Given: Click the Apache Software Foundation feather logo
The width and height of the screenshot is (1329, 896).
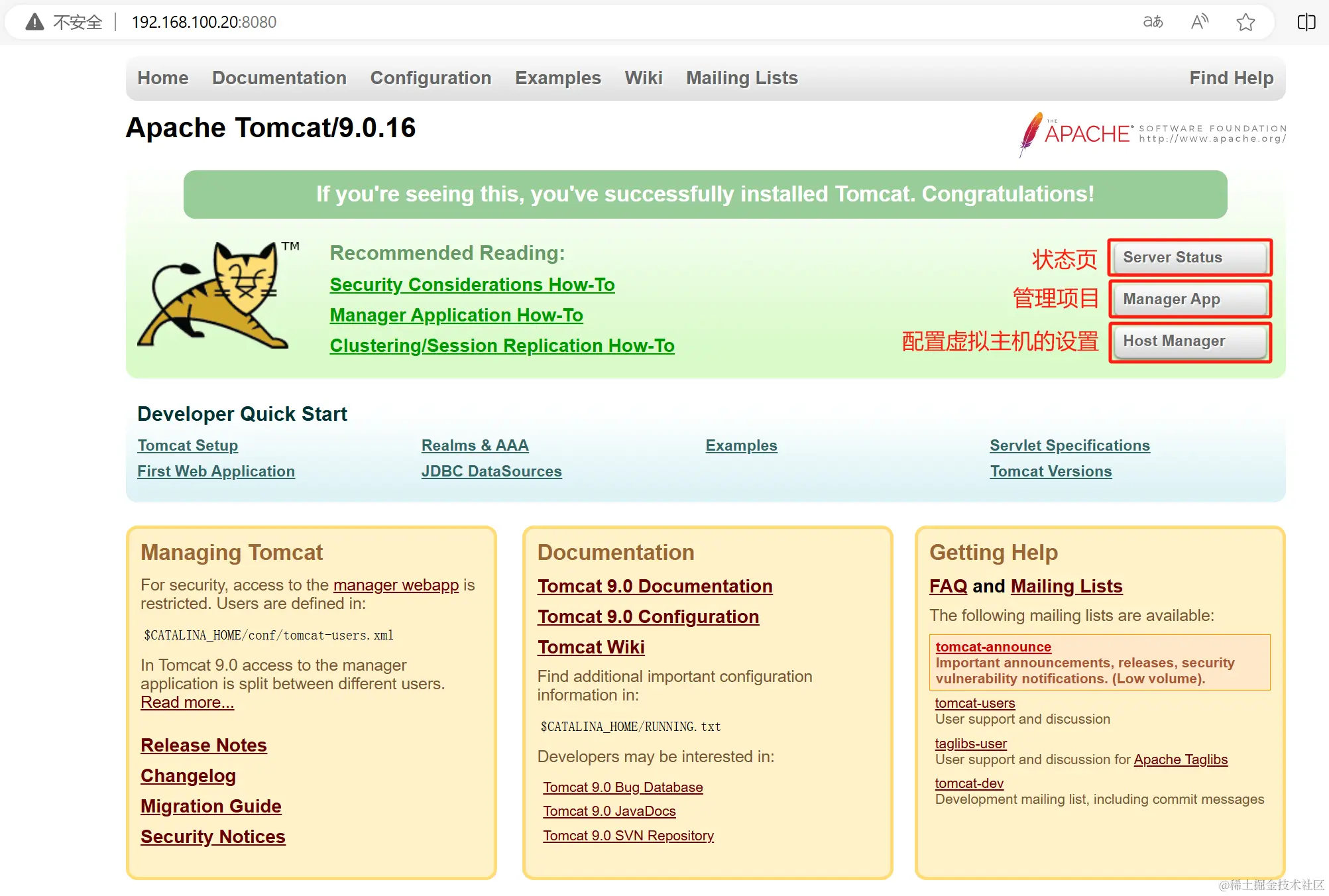Looking at the screenshot, I should coord(1152,134).
